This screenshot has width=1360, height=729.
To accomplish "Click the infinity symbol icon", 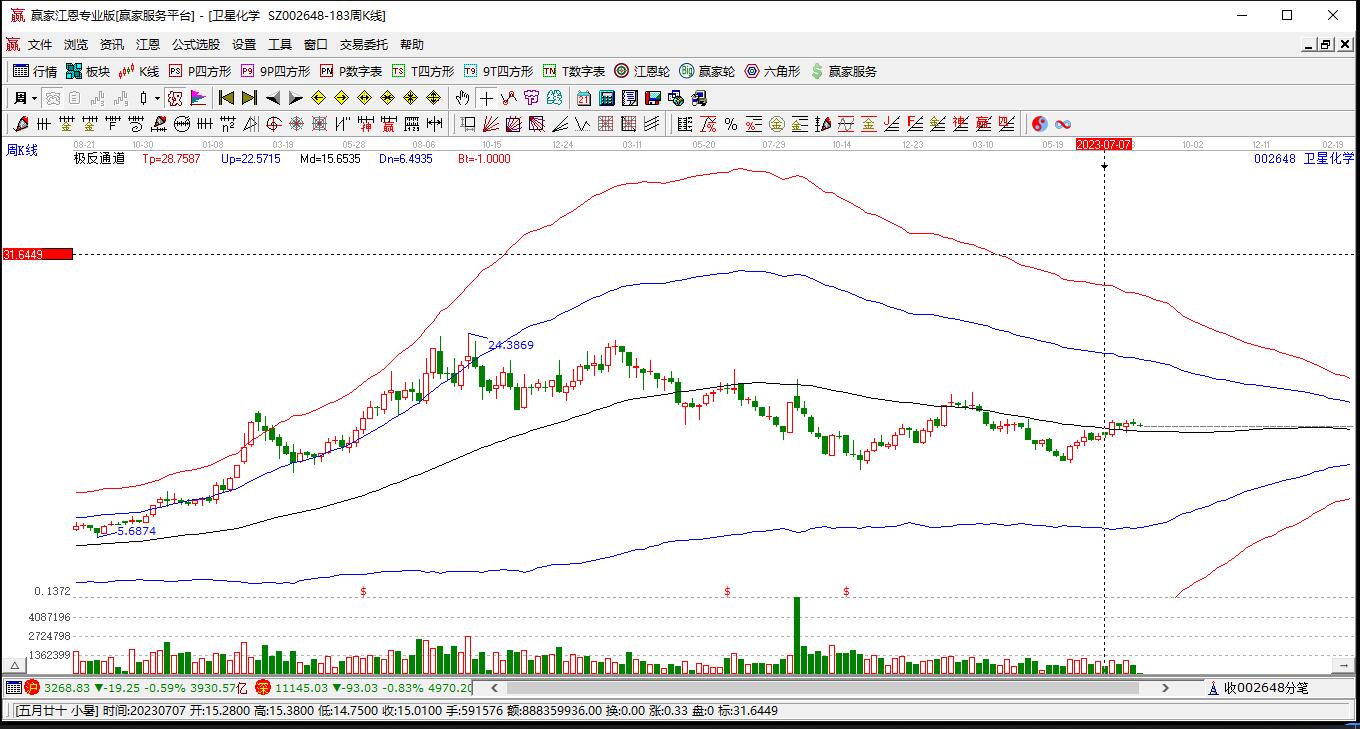I will (x=1063, y=124).
